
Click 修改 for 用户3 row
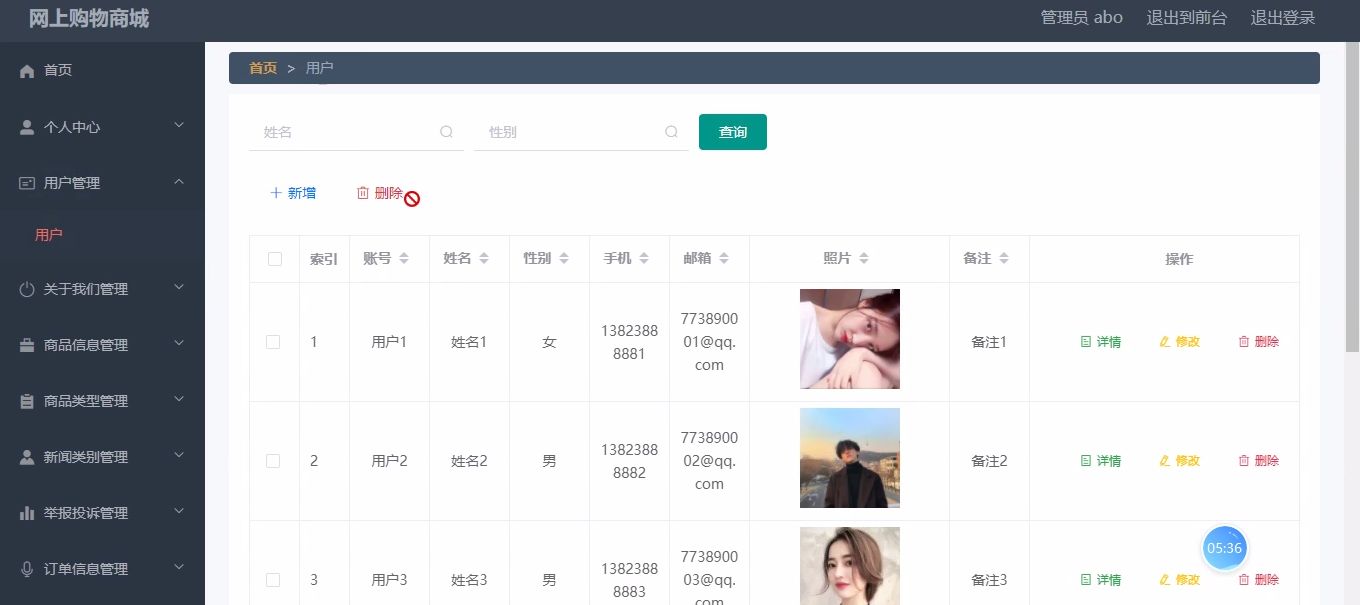(x=1179, y=580)
